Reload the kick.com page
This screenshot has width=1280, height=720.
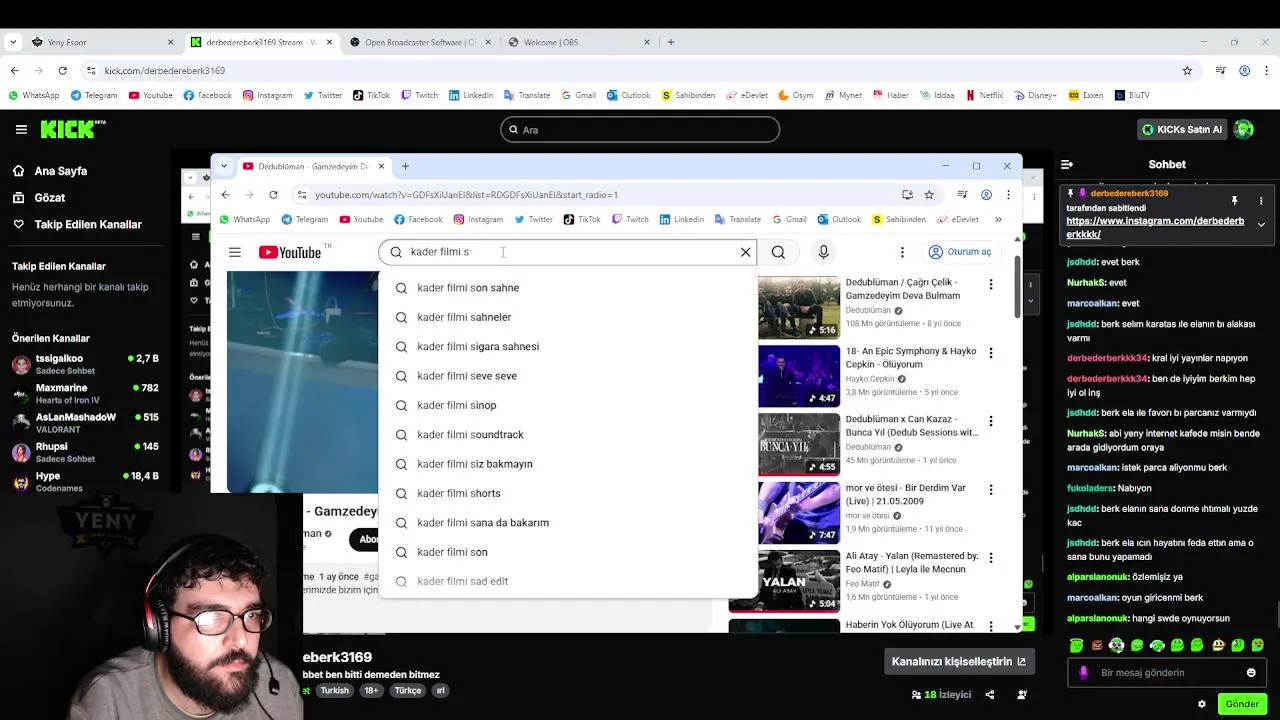[x=63, y=71]
